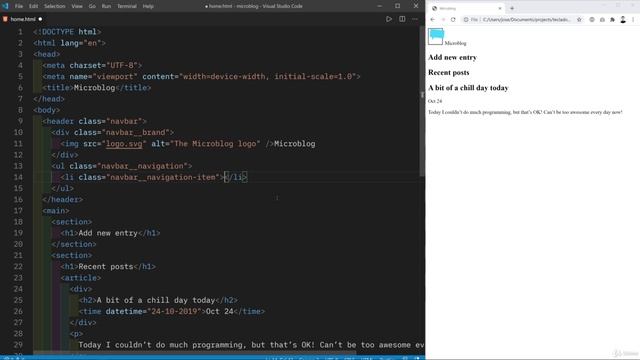640x360 pixels.
Task: Open the editor More Actions ellipsis
Action: click(x=415, y=19)
